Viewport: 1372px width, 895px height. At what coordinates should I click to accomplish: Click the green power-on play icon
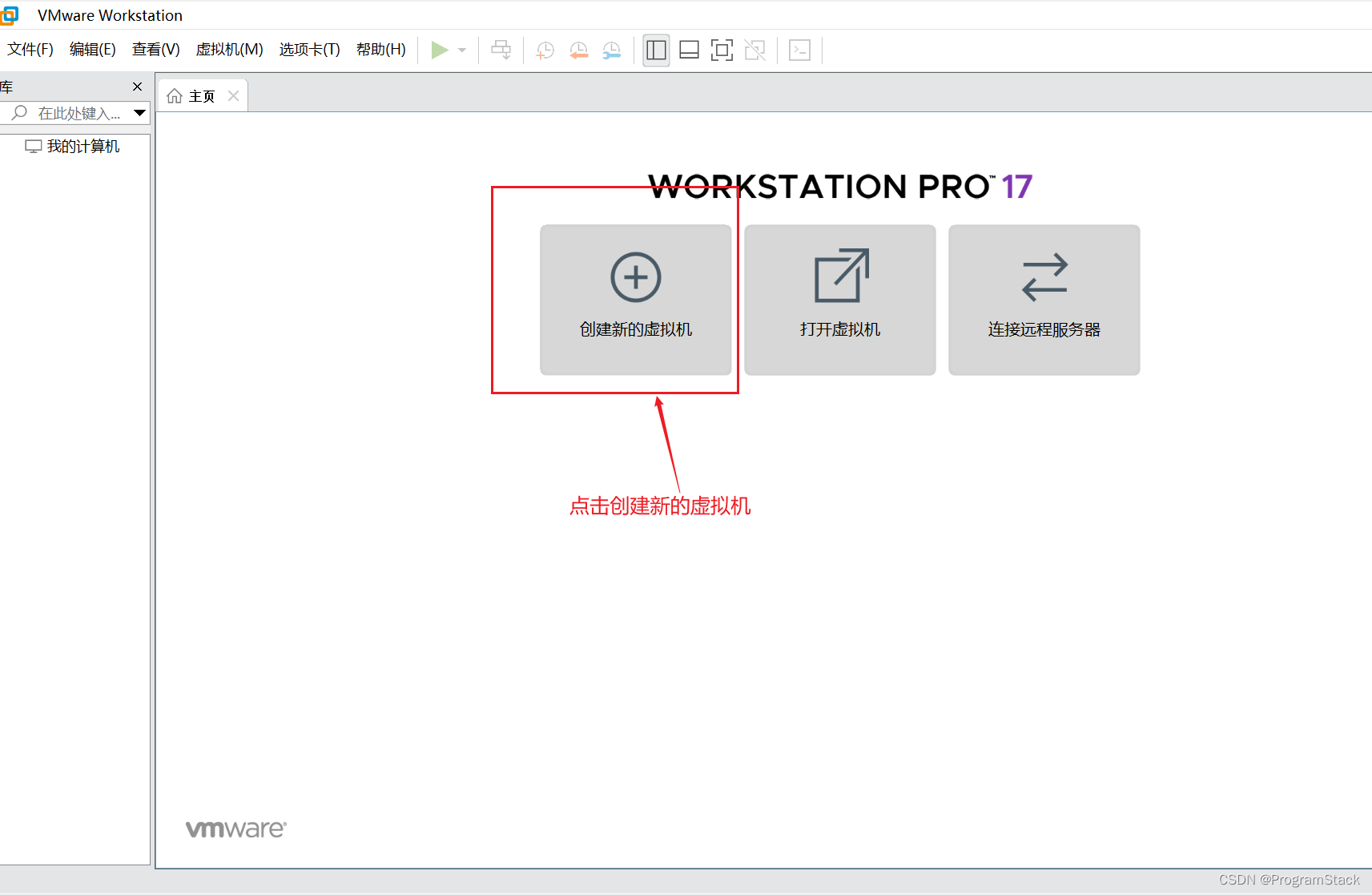[439, 50]
